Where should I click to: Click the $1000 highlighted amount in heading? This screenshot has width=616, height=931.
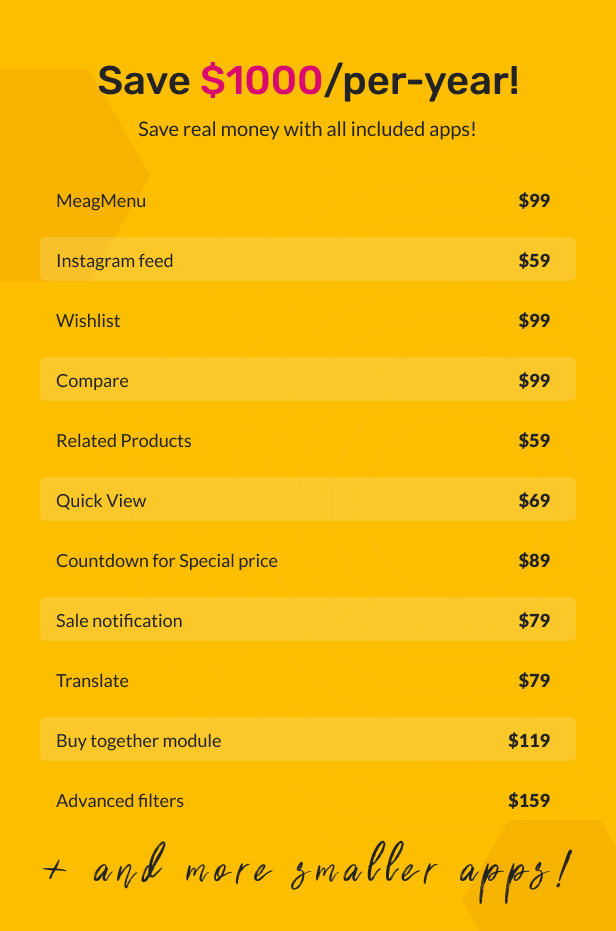tap(261, 80)
